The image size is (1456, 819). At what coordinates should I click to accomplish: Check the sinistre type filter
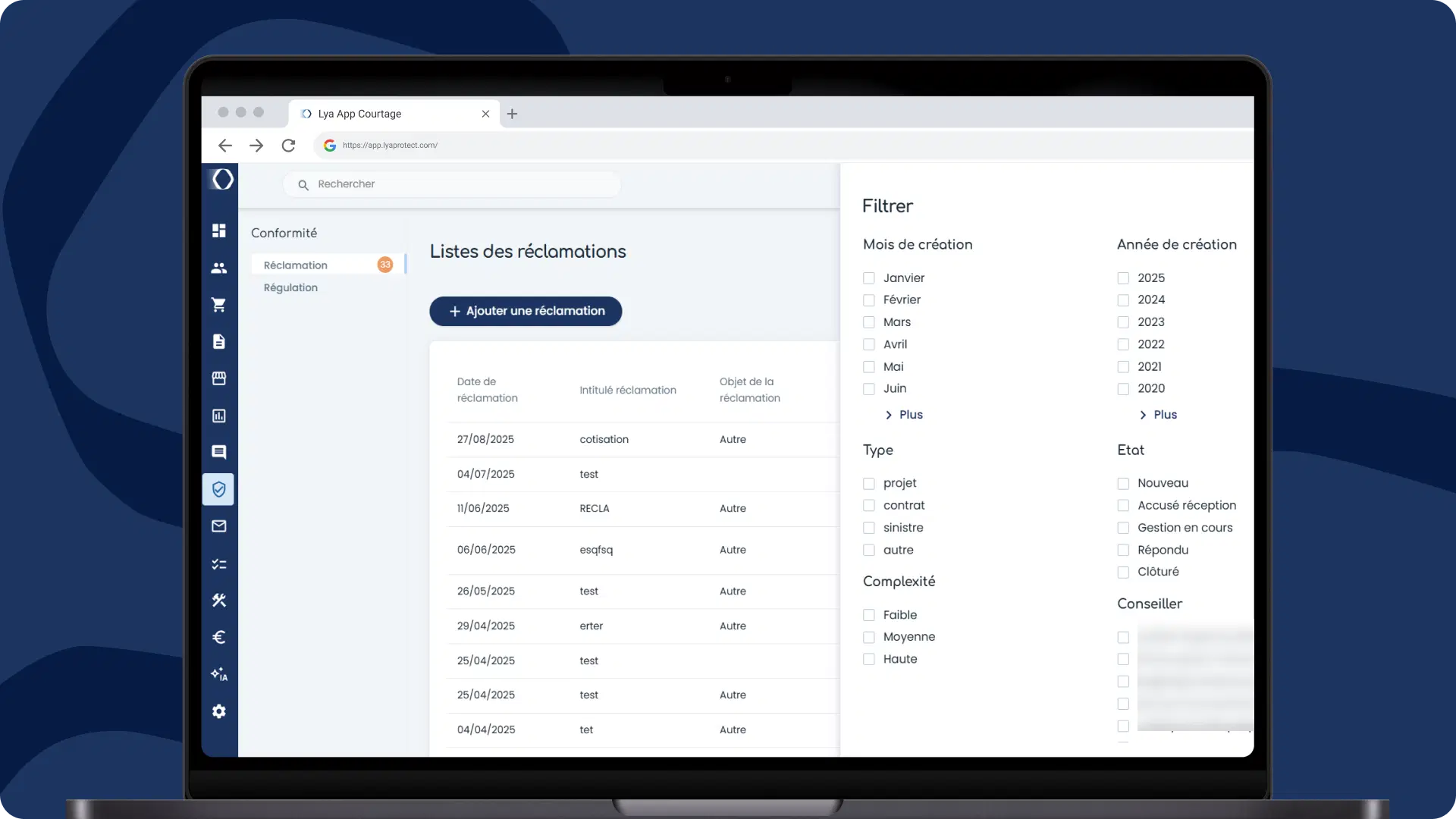tap(869, 528)
